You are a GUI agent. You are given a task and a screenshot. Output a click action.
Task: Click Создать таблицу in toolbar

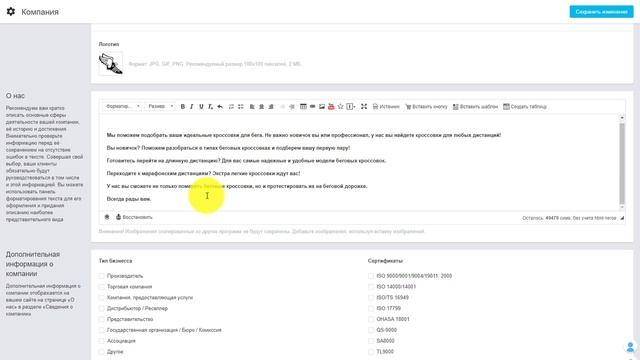coord(524,107)
